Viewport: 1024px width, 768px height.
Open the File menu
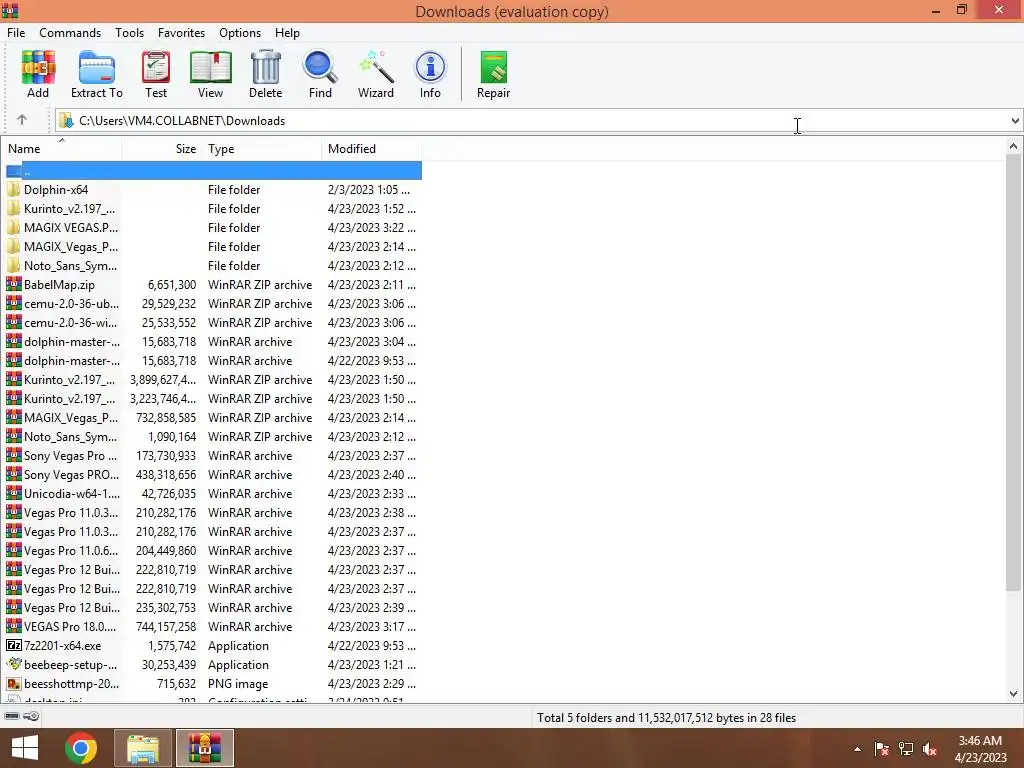tap(16, 33)
